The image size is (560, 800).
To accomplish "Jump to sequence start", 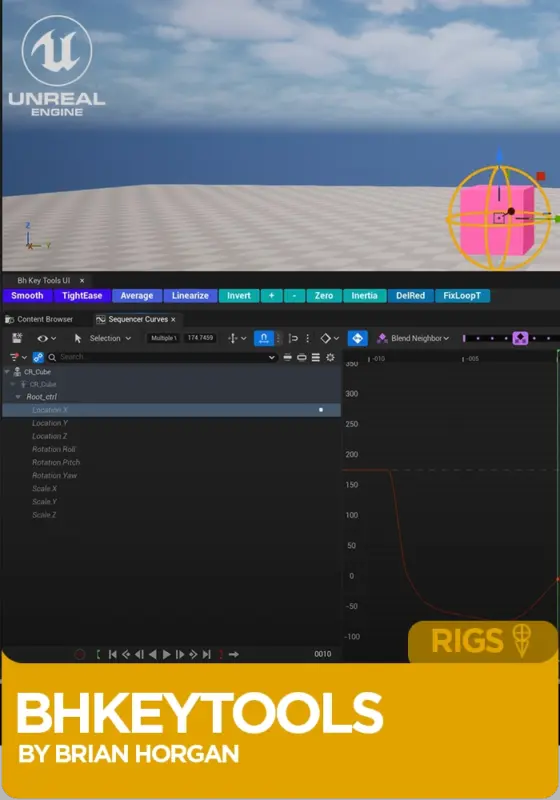I will pyautogui.click(x=113, y=655).
